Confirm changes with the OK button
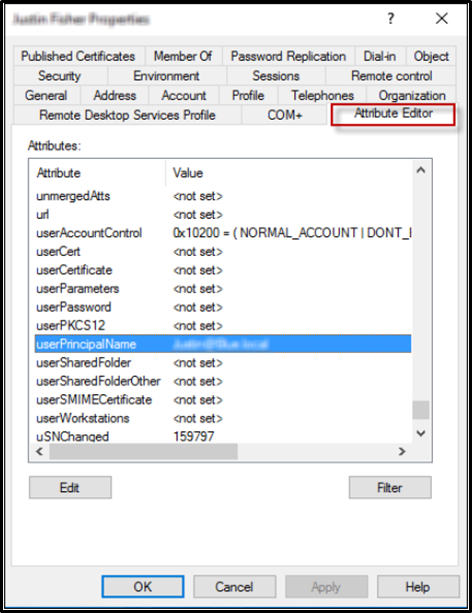 143,586
